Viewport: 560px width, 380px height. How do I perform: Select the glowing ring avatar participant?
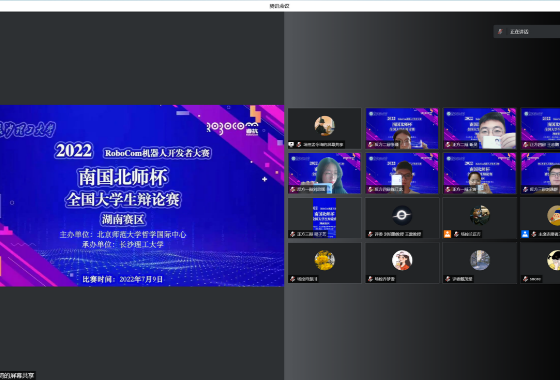click(x=402, y=218)
